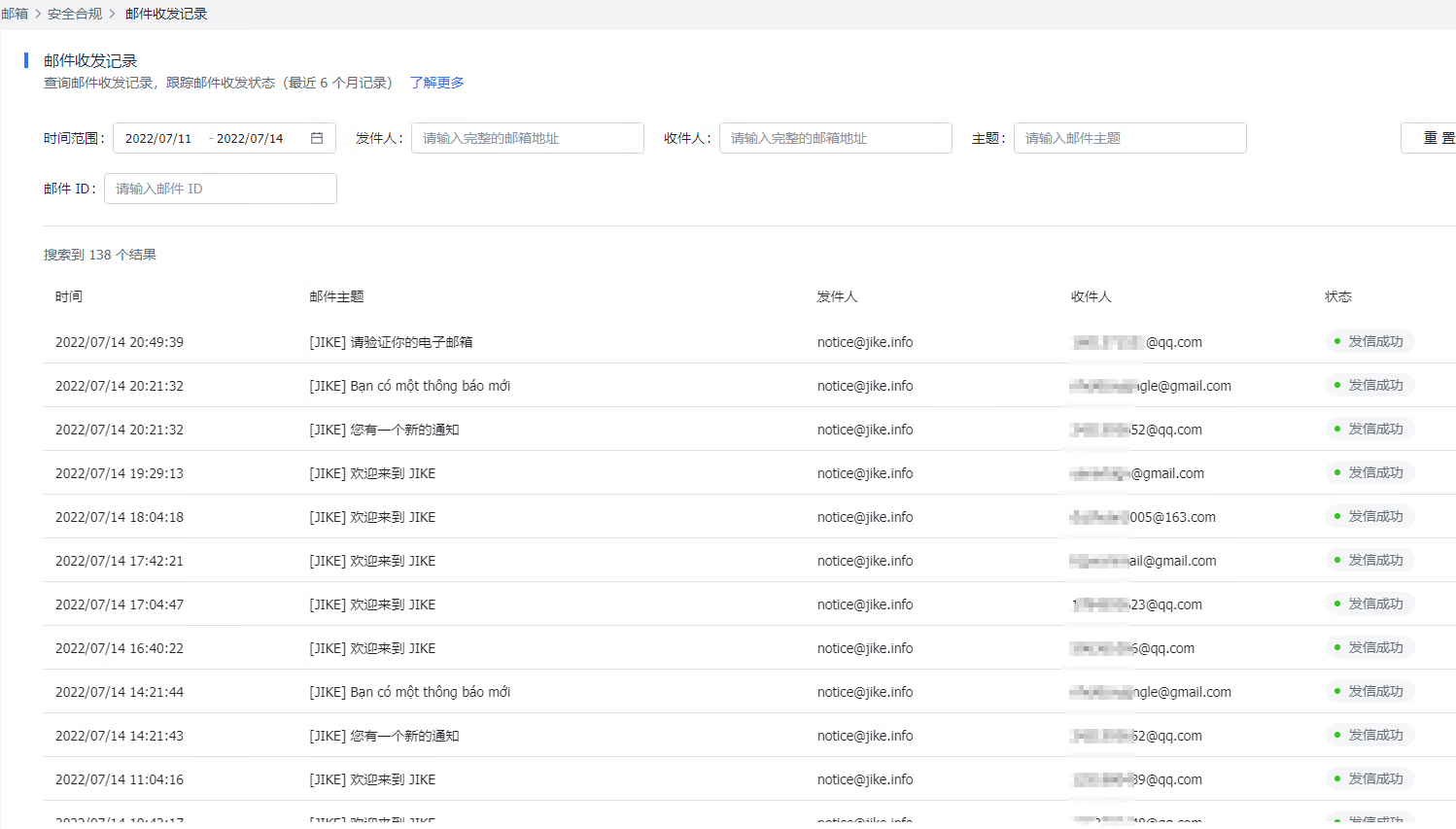
Task: Select timestamp 2022/07/14 14:21:44
Action: [x=120, y=692]
